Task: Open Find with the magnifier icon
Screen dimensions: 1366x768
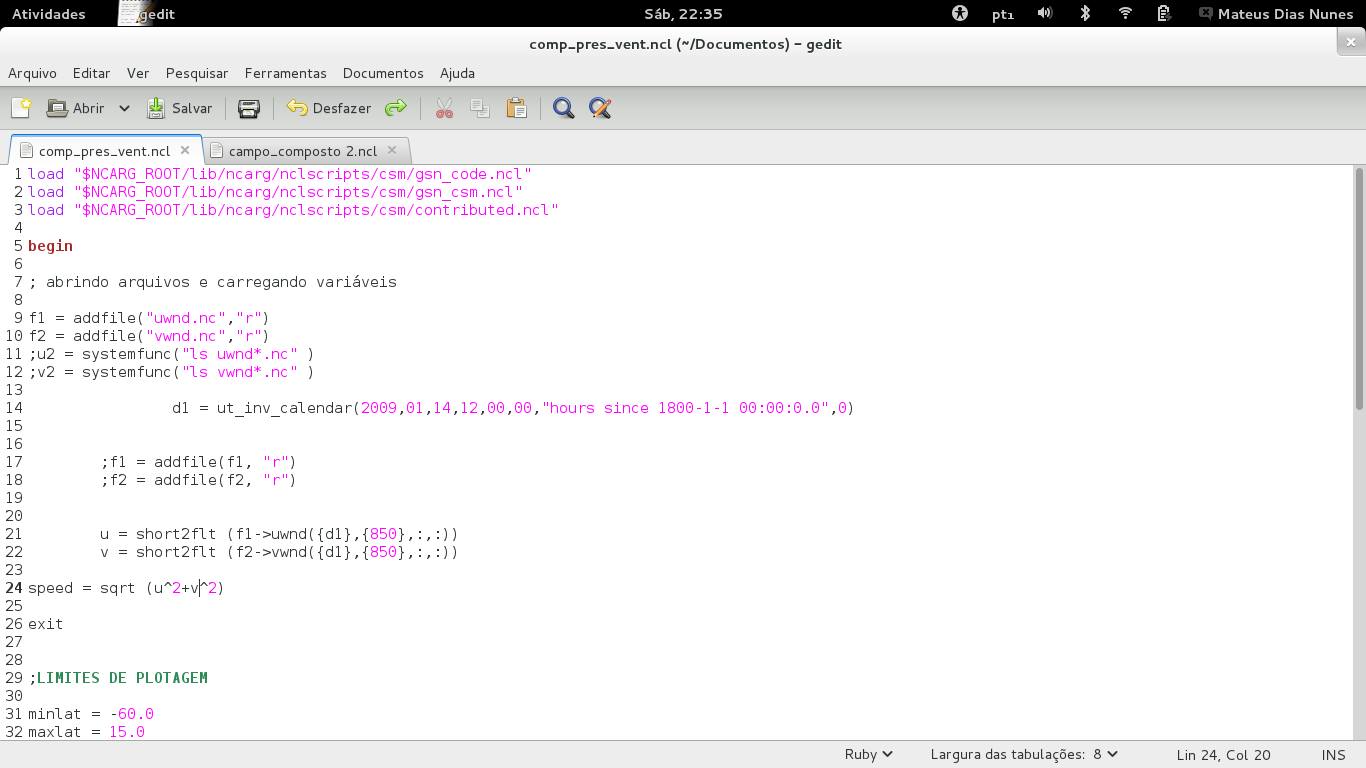Action: coord(564,108)
